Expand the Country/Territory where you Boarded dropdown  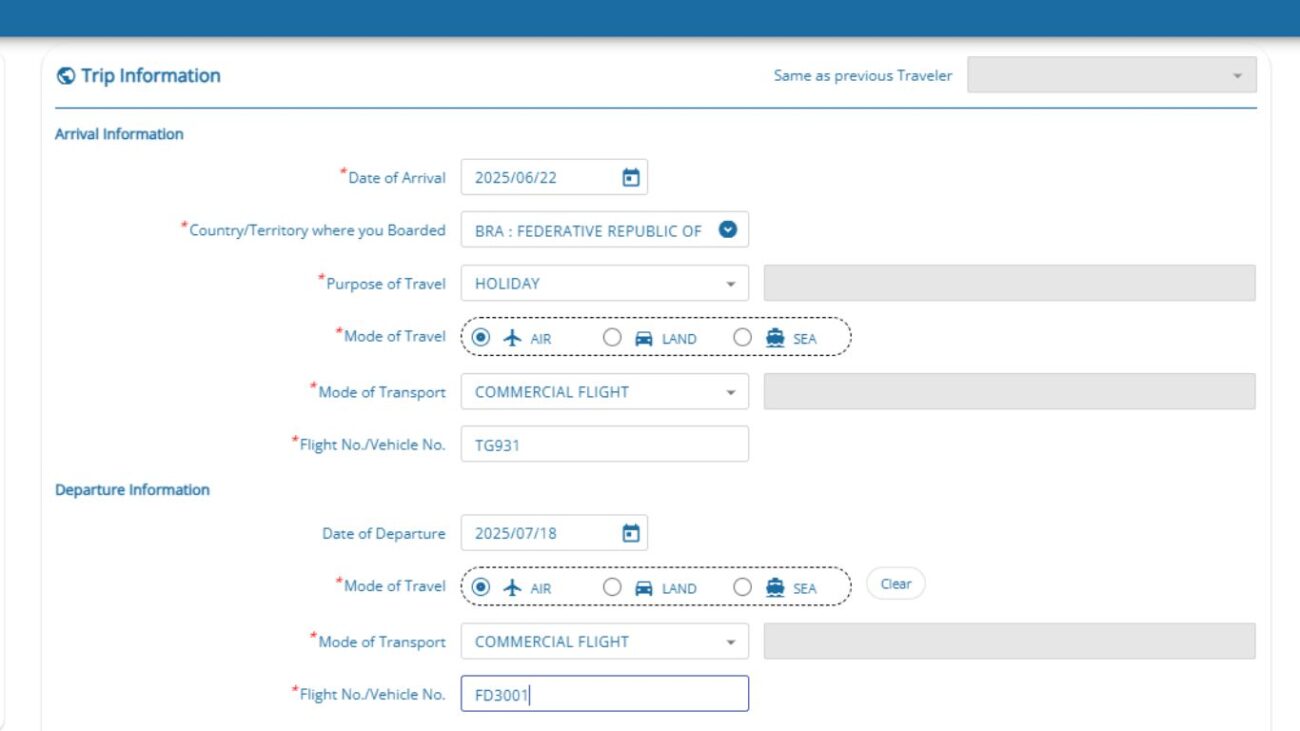[728, 230]
